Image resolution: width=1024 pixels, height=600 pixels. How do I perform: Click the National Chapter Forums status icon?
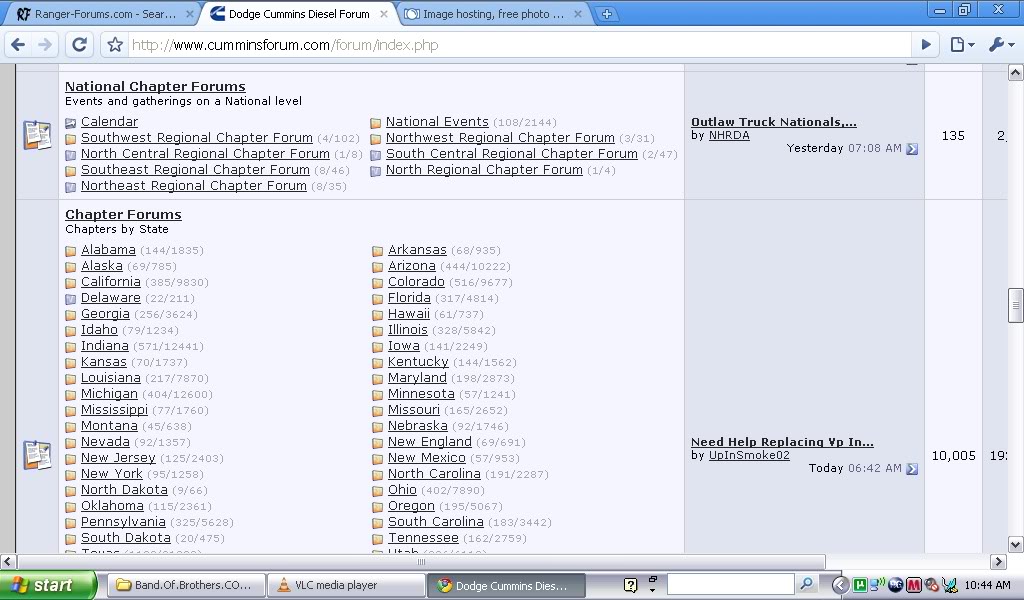pyautogui.click(x=37, y=135)
